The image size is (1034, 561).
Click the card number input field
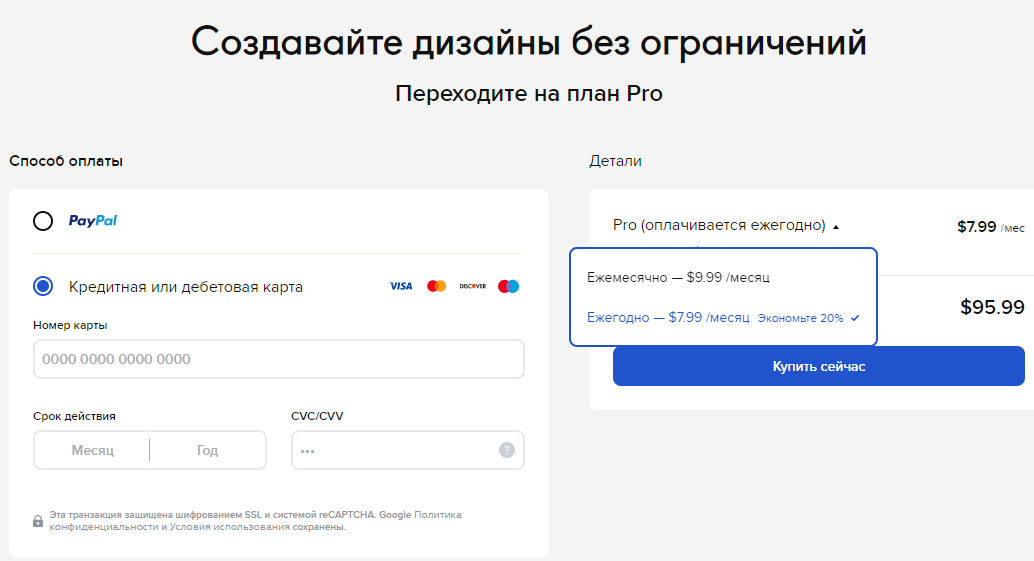click(x=279, y=359)
